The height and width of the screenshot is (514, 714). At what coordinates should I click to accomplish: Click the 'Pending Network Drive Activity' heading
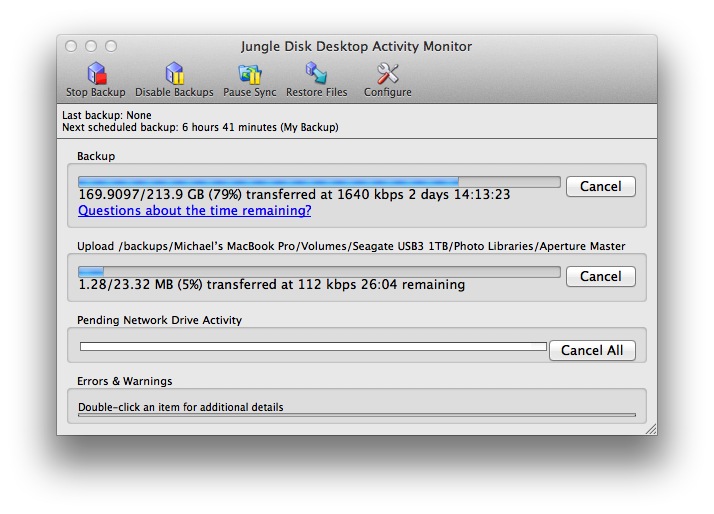pos(159,320)
